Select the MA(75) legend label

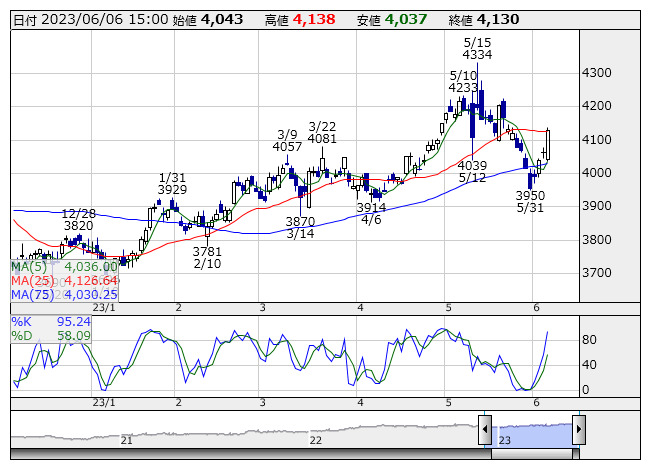click(x=31, y=294)
